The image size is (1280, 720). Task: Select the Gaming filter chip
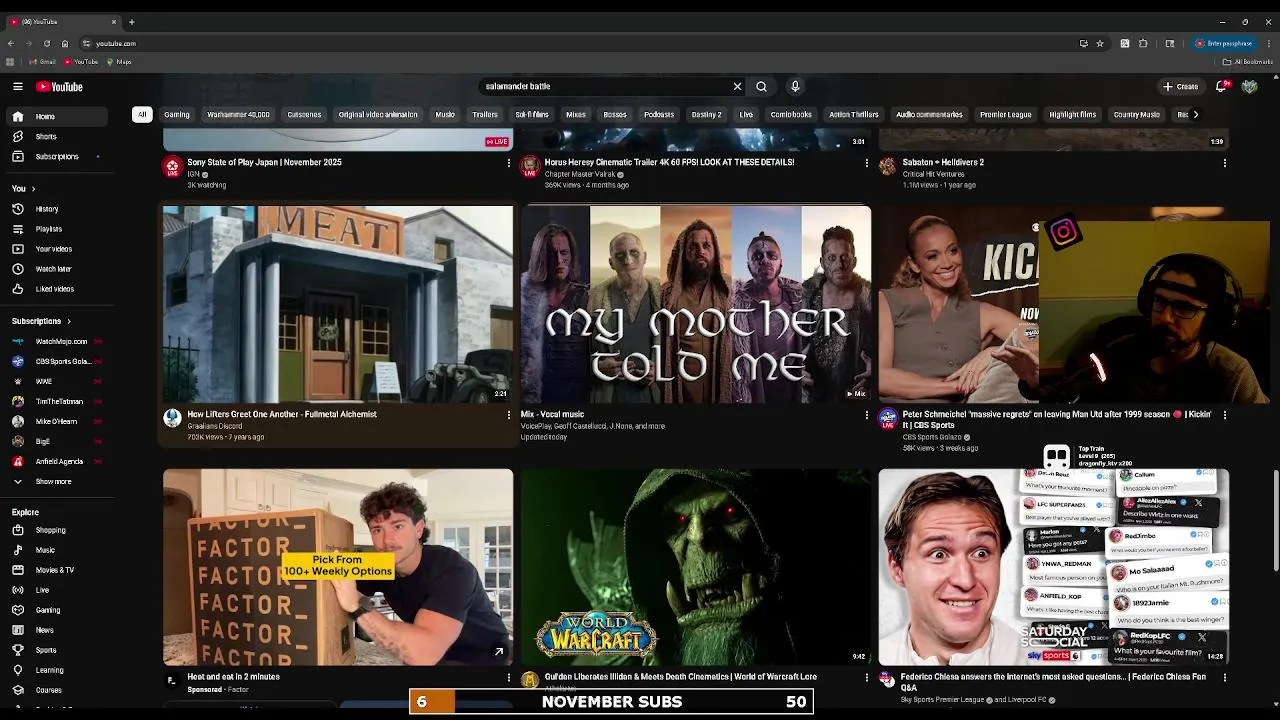177,115
